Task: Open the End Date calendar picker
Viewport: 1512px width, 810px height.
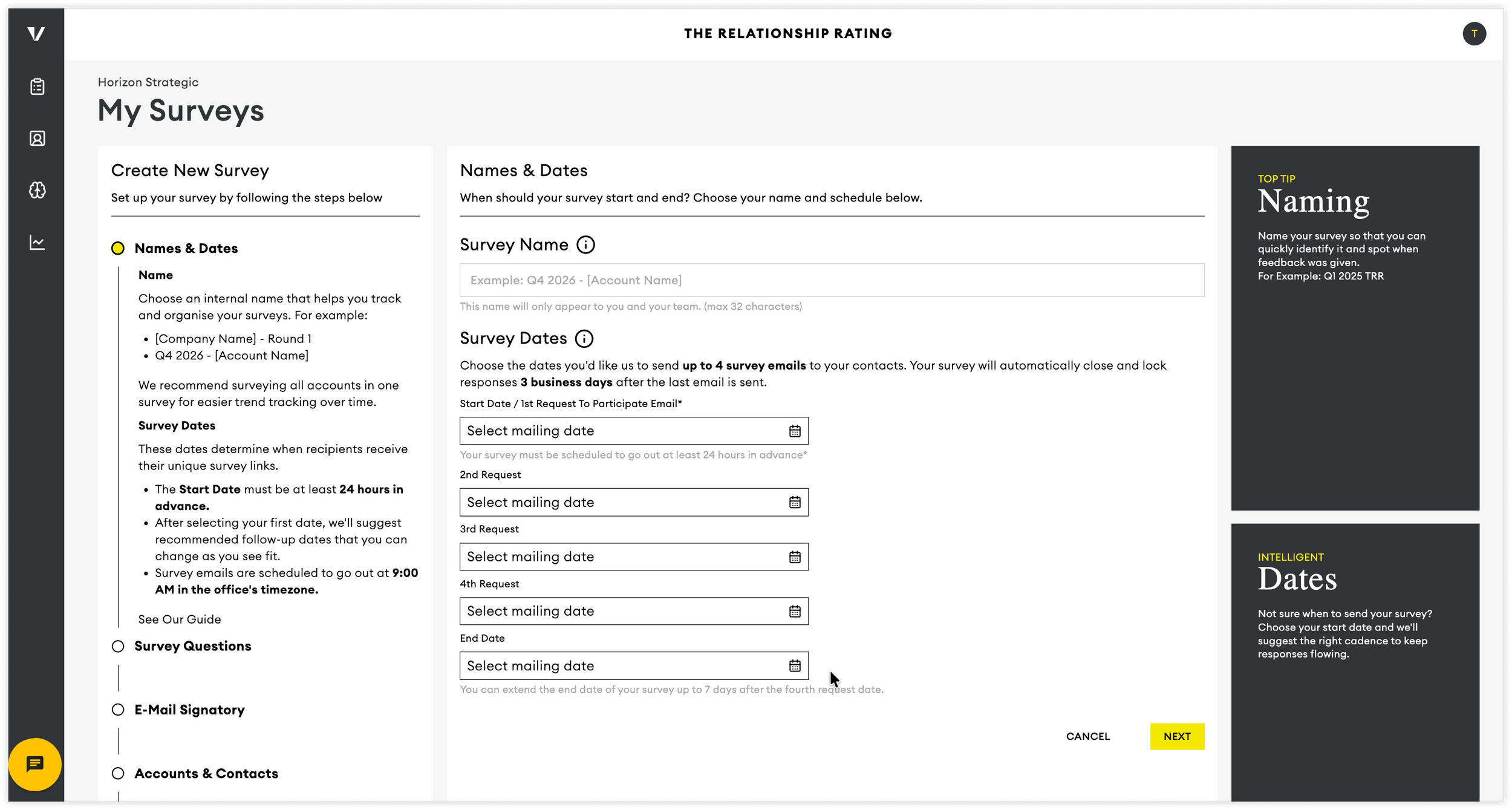Action: (x=795, y=665)
